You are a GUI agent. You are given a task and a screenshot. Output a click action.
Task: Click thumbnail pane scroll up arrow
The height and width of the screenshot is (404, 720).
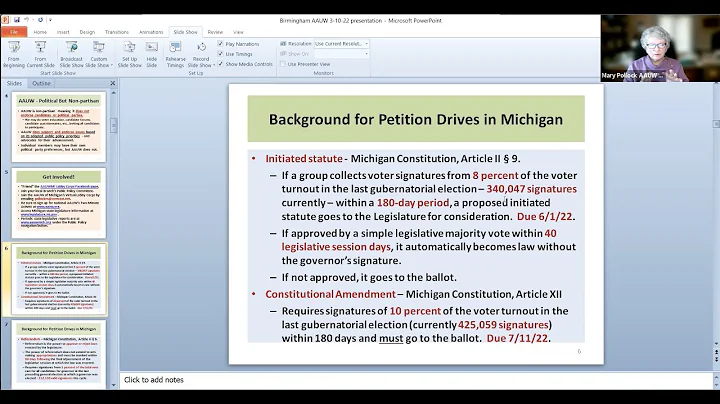[x=113, y=93]
